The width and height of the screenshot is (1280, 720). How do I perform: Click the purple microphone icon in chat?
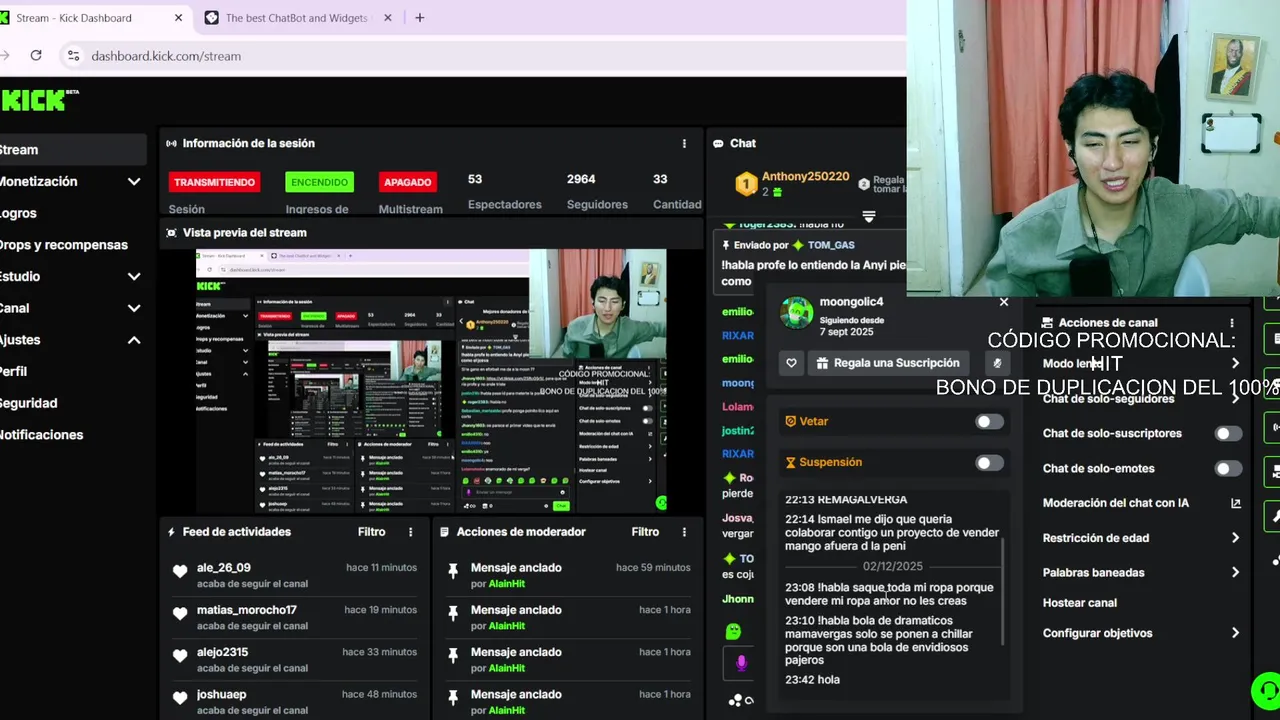click(741, 662)
